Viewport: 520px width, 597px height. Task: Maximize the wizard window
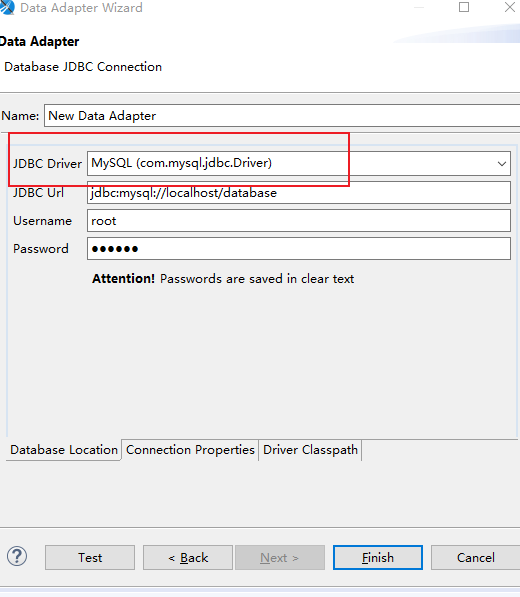[464, 7]
